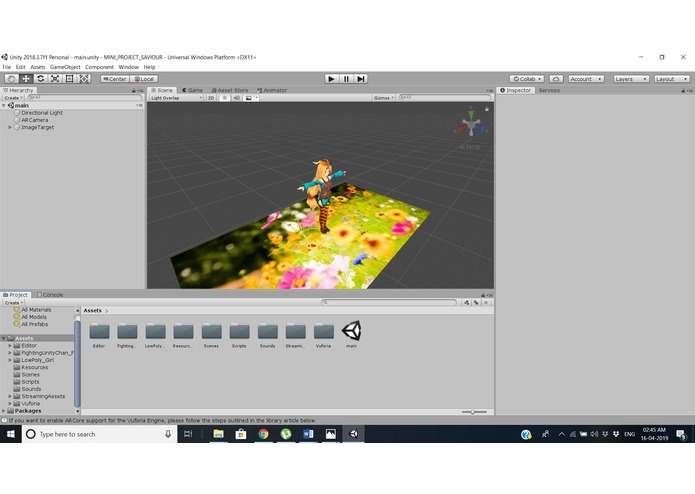Switch to the Animator tab
This screenshot has height=494, width=695.
[x=272, y=90]
